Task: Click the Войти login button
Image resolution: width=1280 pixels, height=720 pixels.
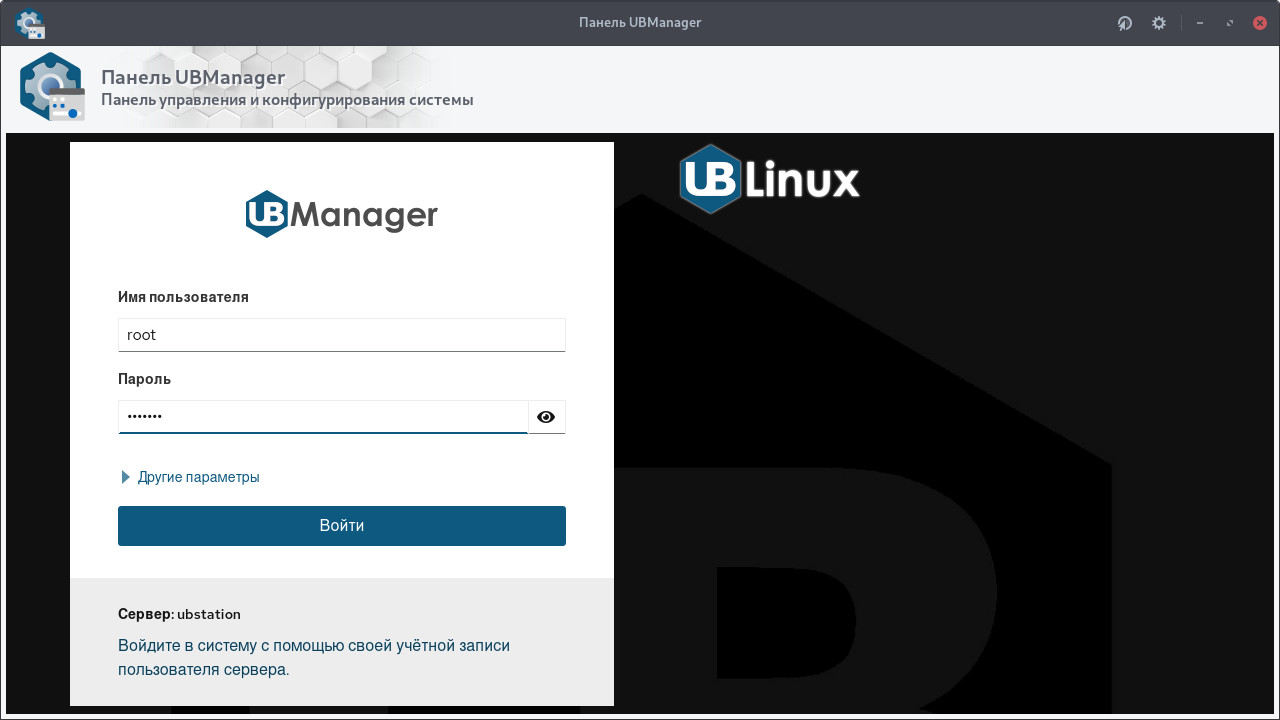Action: [x=342, y=526]
